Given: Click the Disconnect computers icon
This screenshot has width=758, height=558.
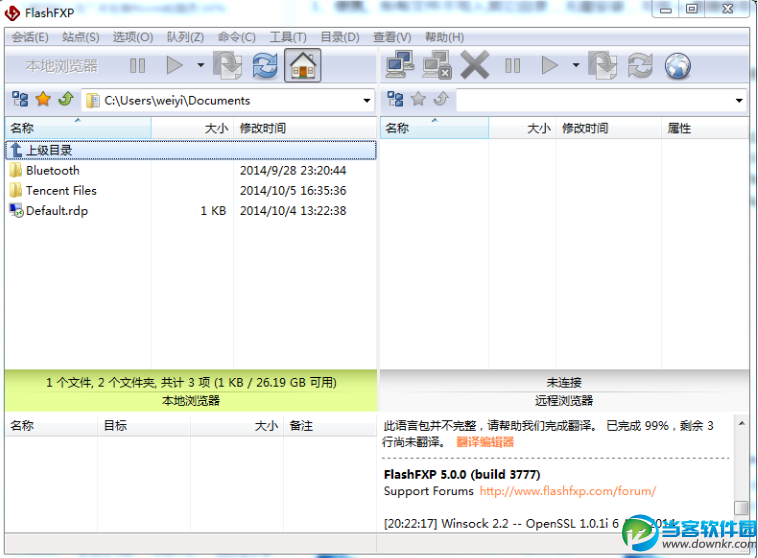Looking at the screenshot, I should (437, 65).
